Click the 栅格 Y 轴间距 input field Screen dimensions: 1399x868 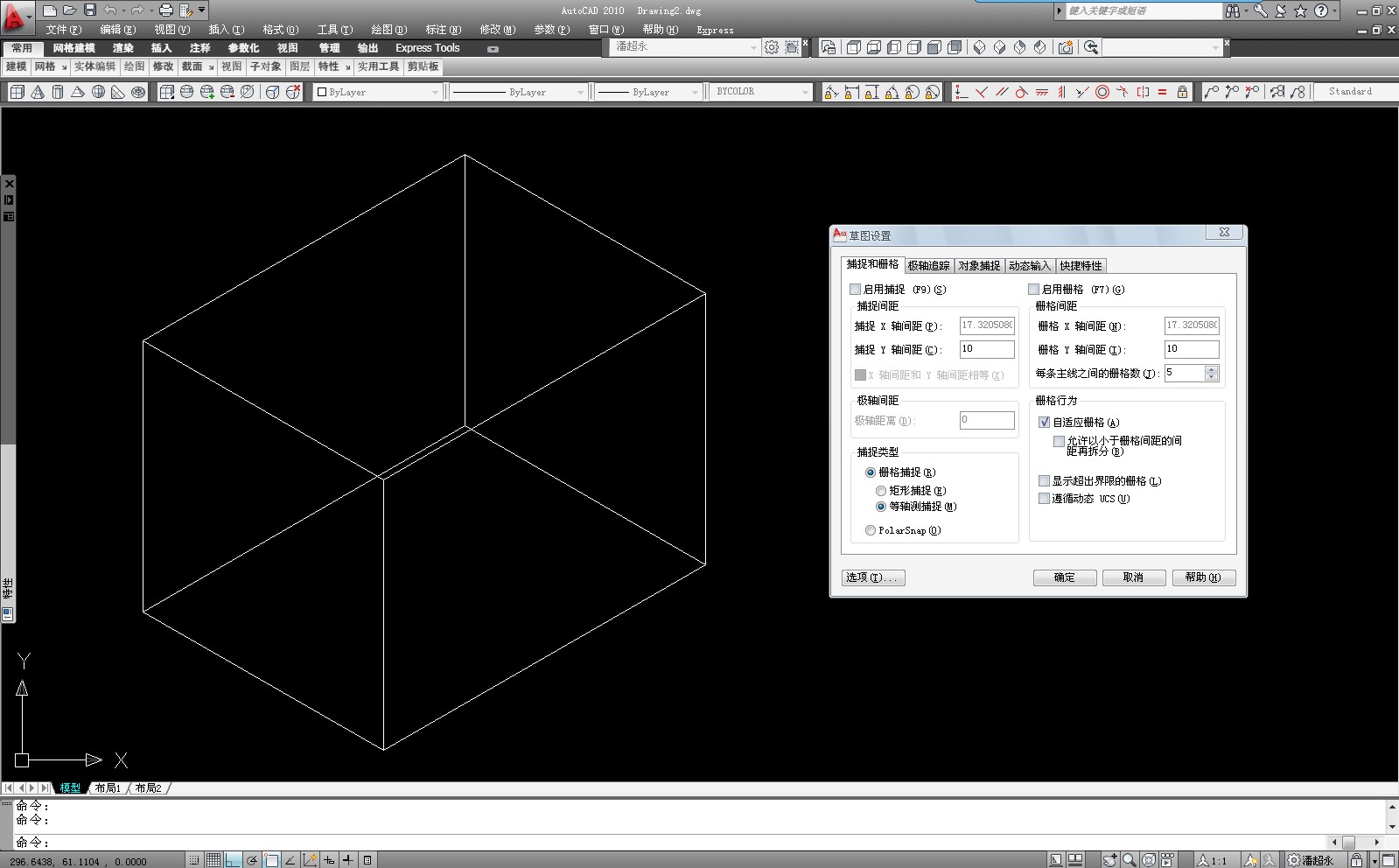tap(1192, 349)
